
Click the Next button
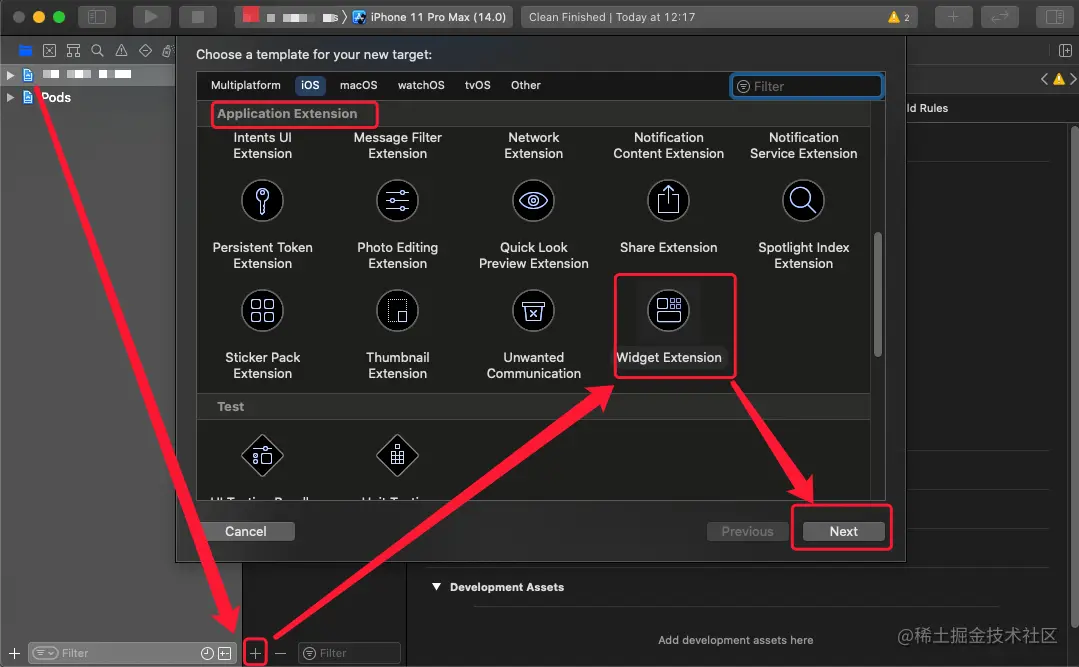pyautogui.click(x=843, y=531)
